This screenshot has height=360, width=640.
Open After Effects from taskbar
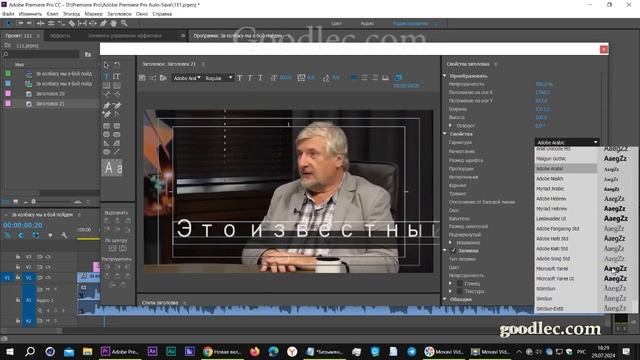152,351
